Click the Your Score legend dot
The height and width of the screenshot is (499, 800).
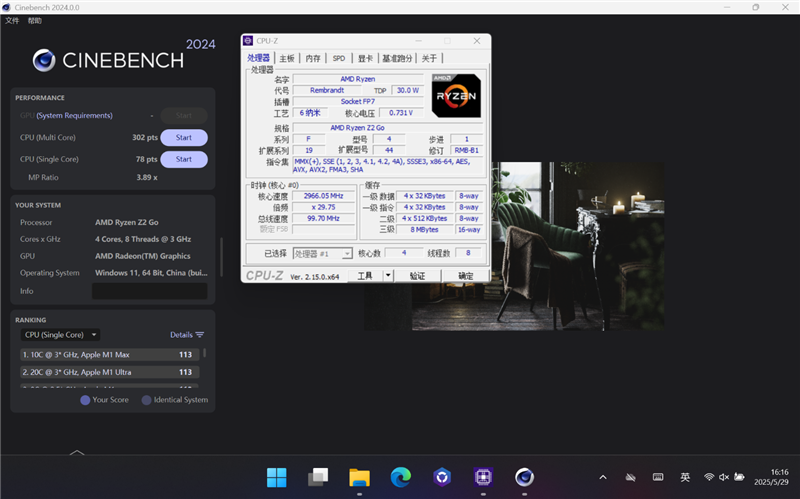pyautogui.click(x=85, y=400)
